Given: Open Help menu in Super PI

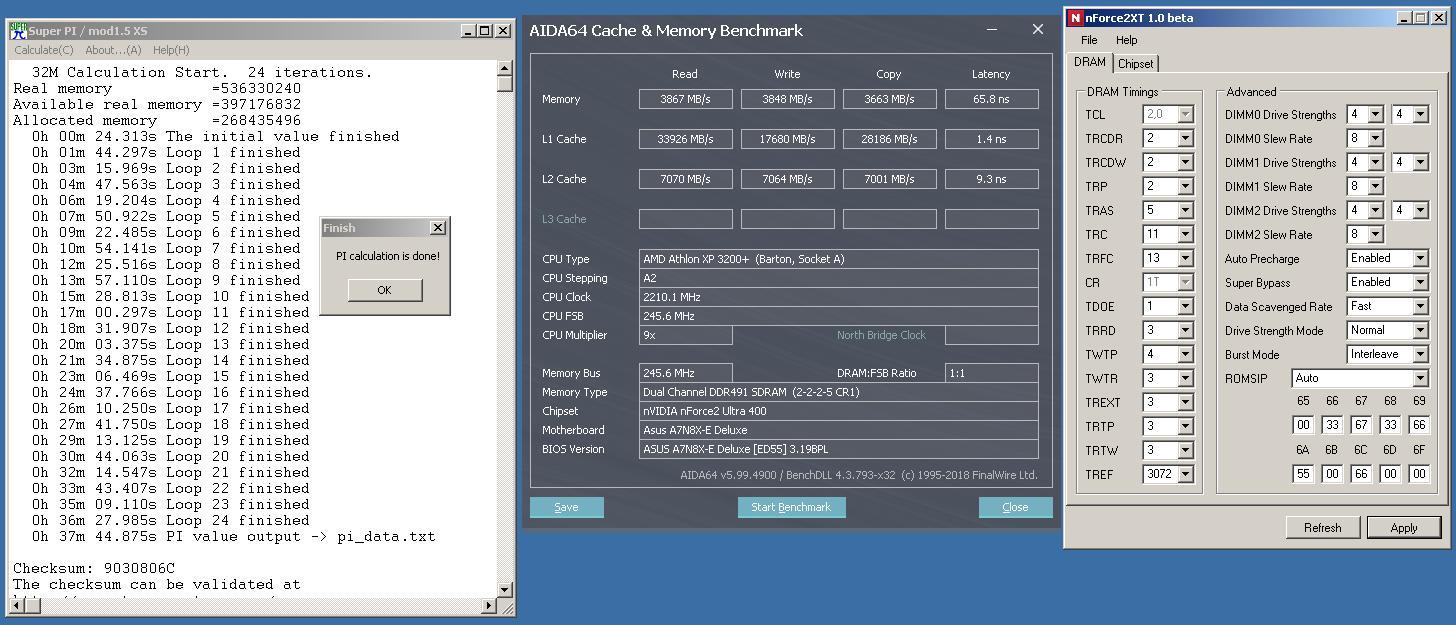Looking at the screenshot, I should pos(171,50).
